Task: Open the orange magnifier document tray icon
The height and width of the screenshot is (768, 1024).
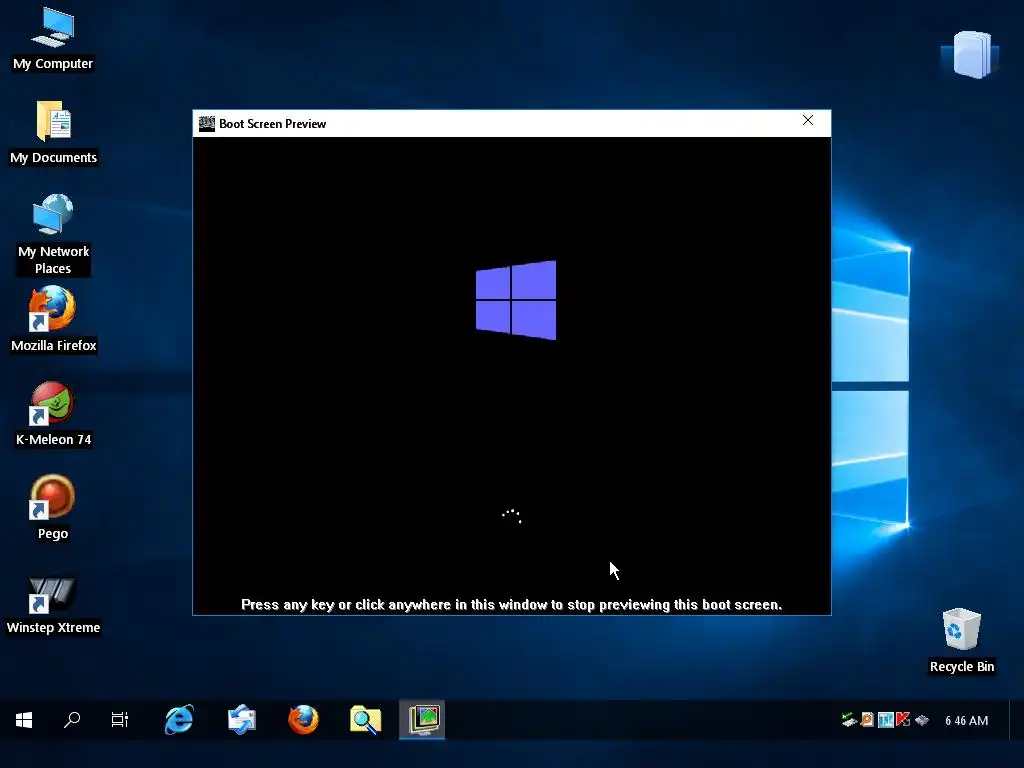Action: click(867, 720)
